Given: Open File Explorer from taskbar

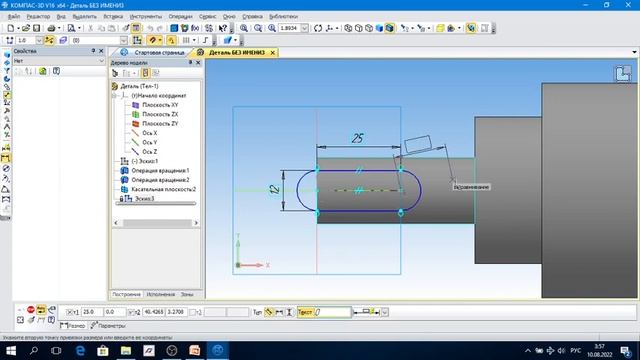Looking at the screenshot, I should [126, 351].
